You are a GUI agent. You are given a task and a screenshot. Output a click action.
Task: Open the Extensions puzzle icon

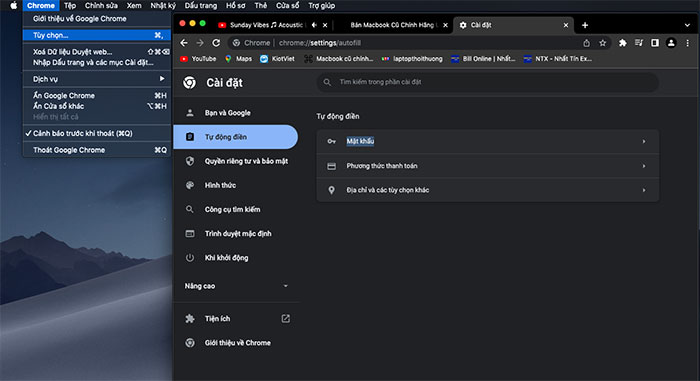click(x=622, y=43)
